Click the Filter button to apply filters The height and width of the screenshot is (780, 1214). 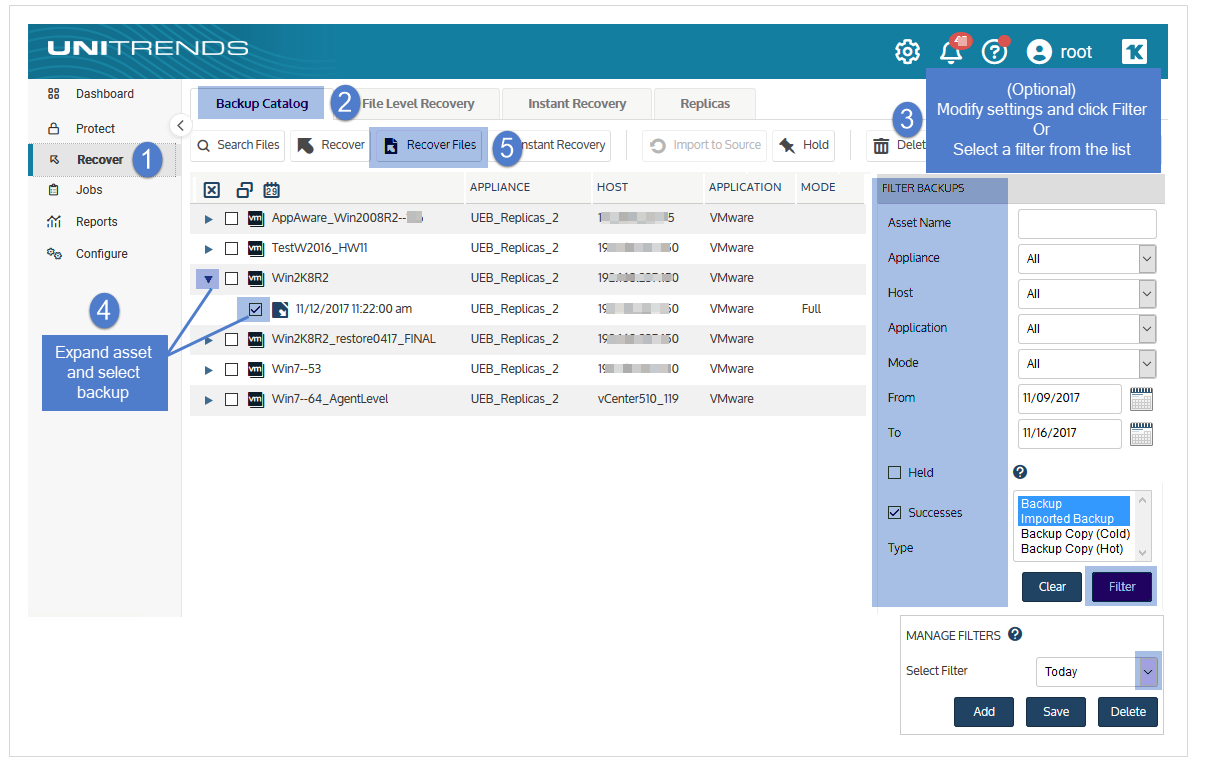[1122, 587]
